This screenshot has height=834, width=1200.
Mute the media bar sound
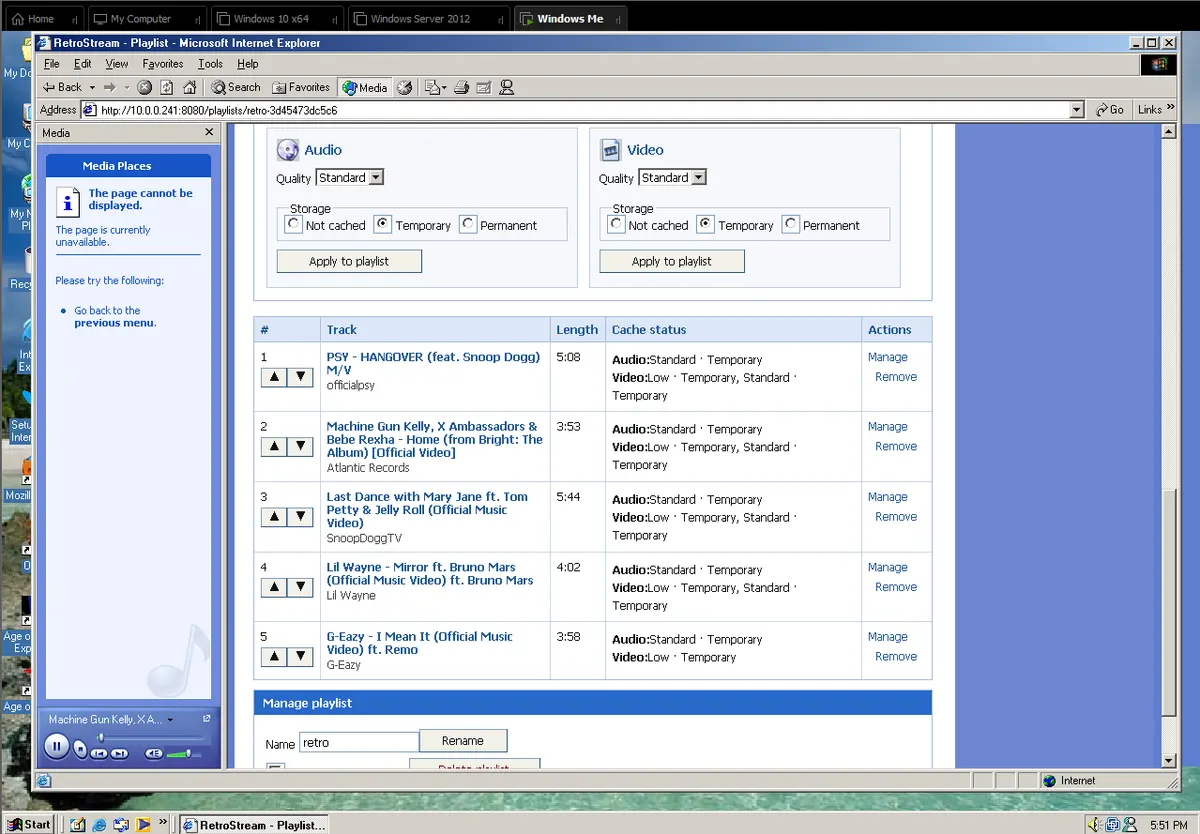coord(154,753)
